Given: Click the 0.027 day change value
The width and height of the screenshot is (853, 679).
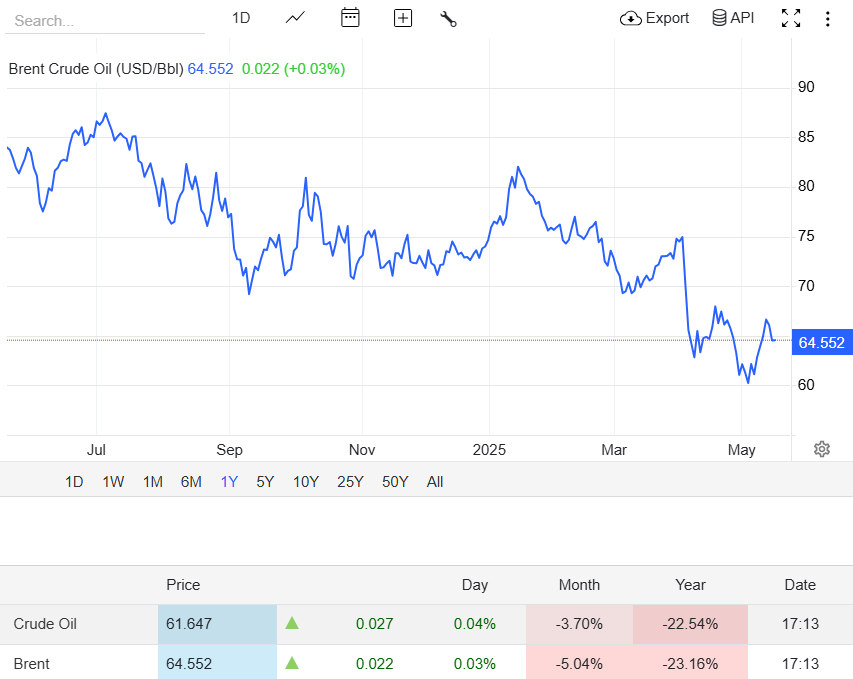Looking at the screenshot, I should click(x=374, y=624).
